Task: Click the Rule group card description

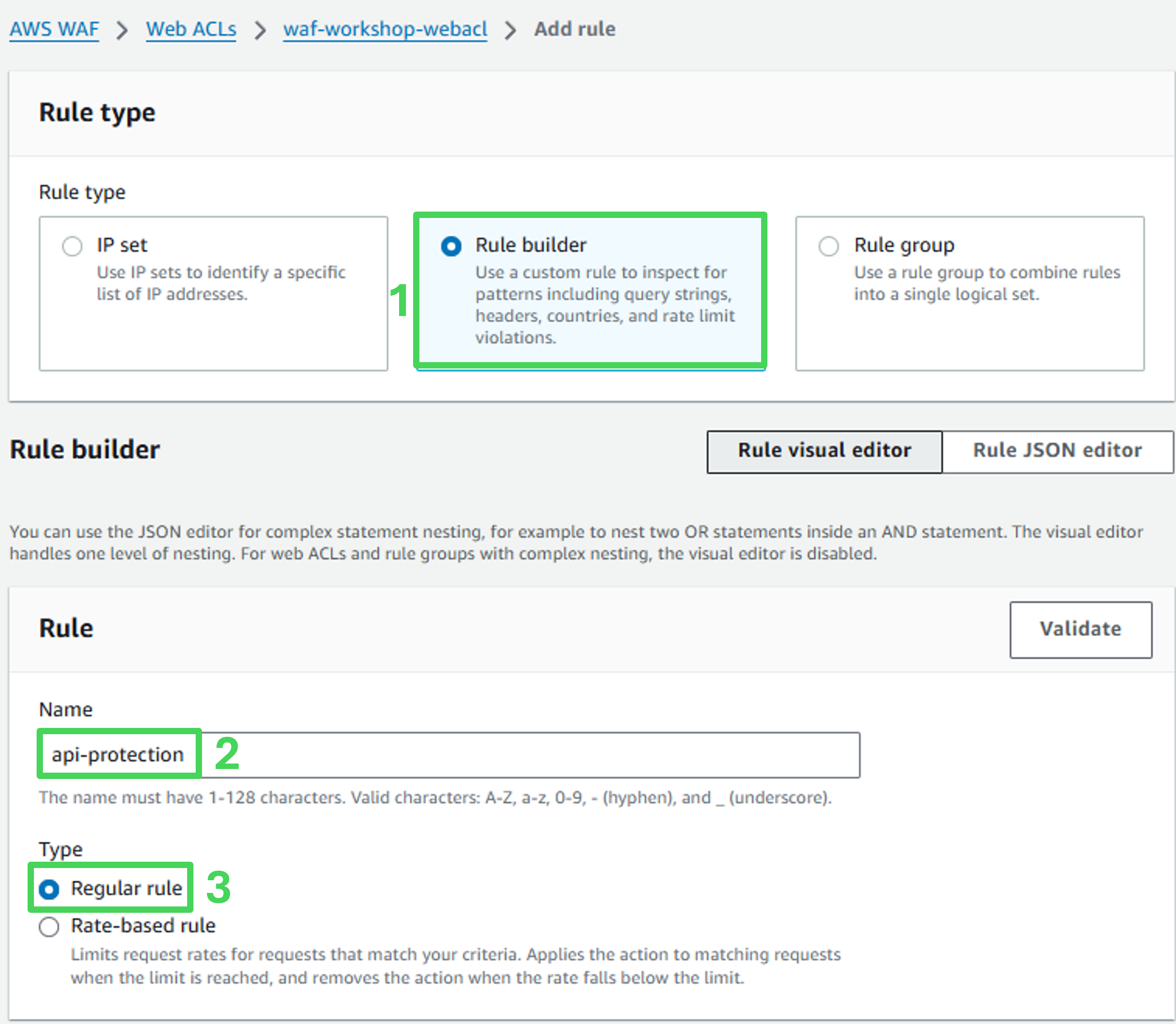Action: 986,283
